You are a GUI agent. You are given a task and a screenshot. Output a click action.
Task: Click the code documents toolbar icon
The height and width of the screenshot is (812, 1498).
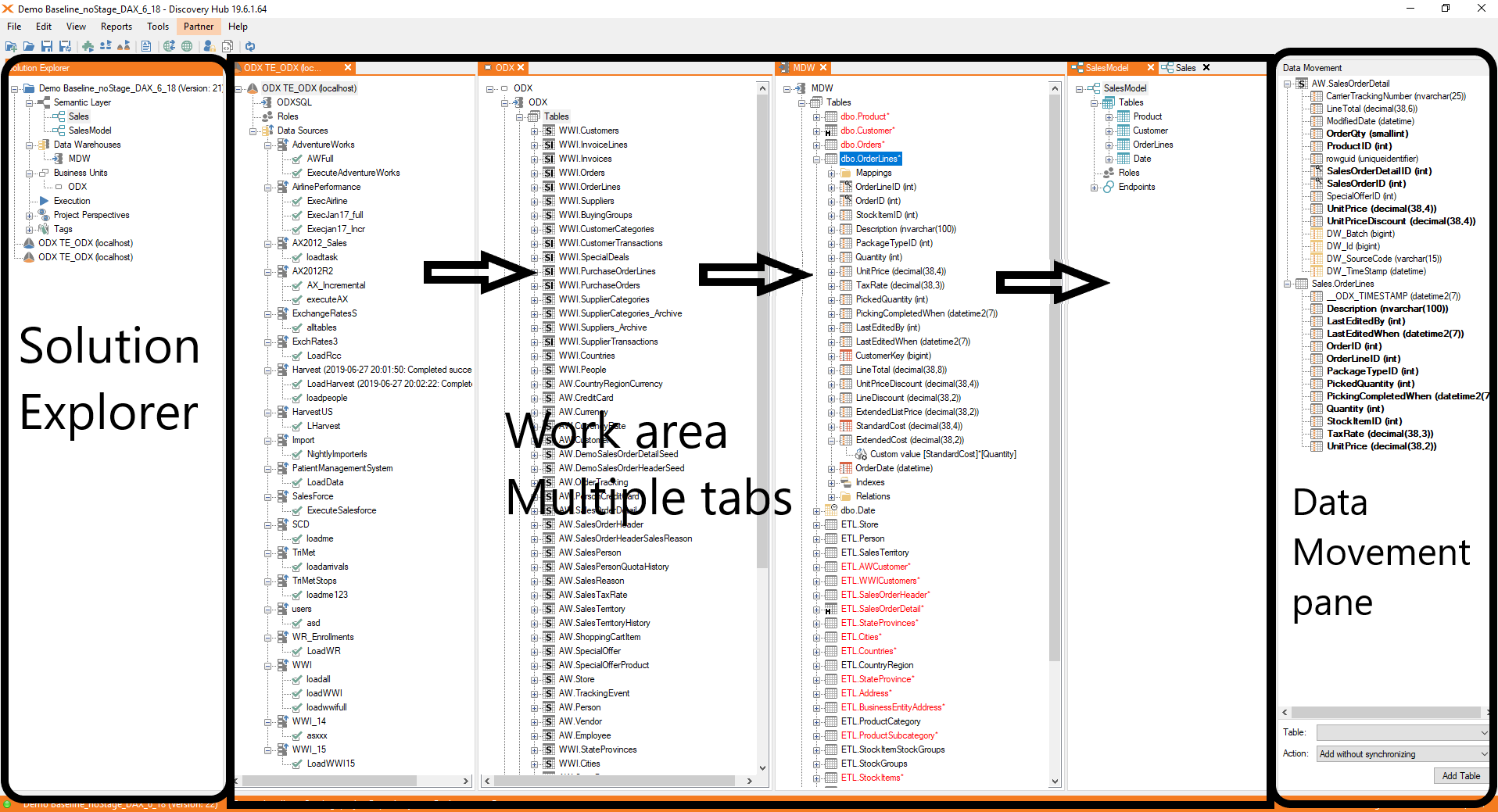coord(228,47)
